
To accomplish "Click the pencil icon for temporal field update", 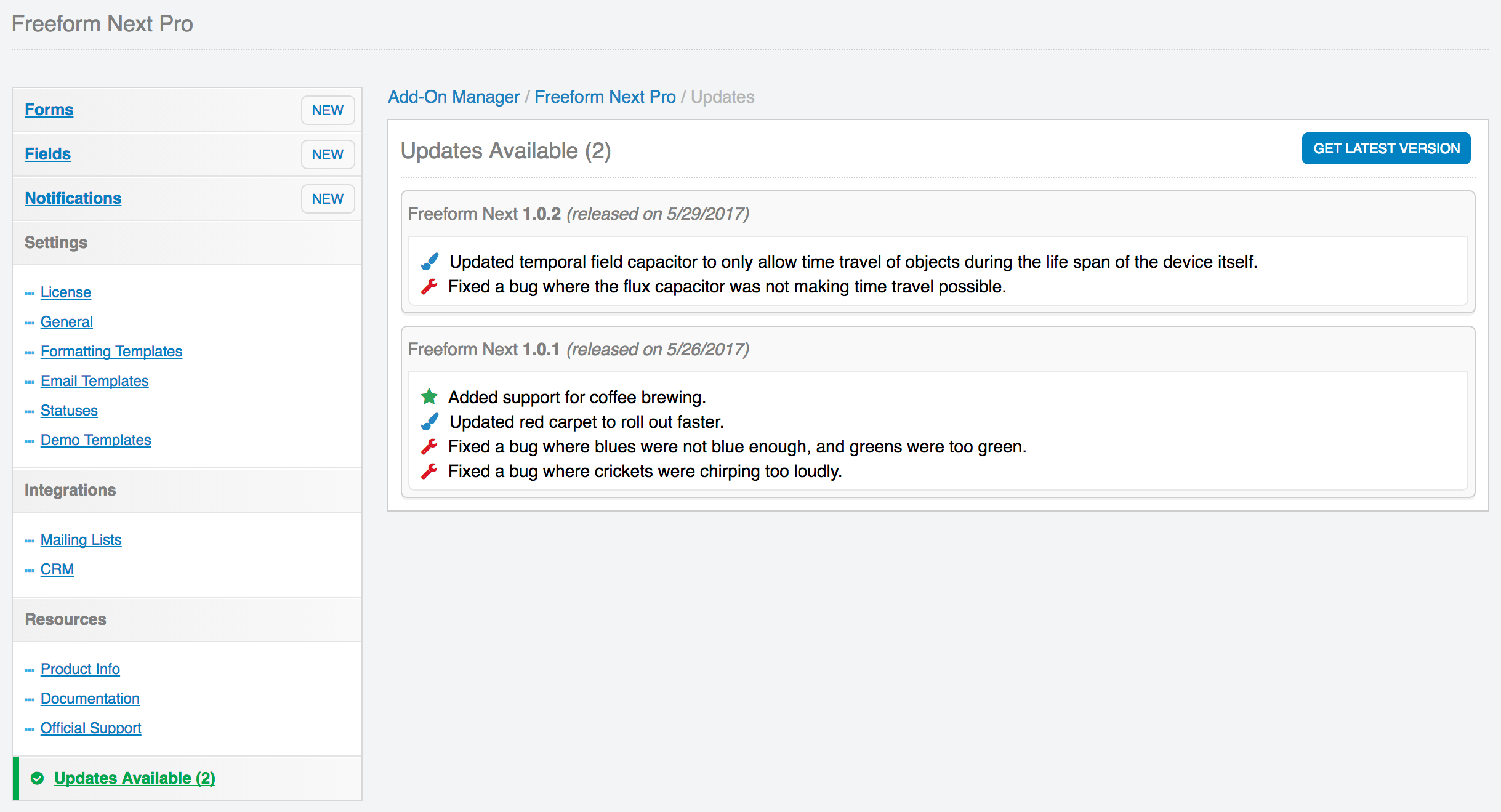I will pyautogui.click(x=429, y=261).
